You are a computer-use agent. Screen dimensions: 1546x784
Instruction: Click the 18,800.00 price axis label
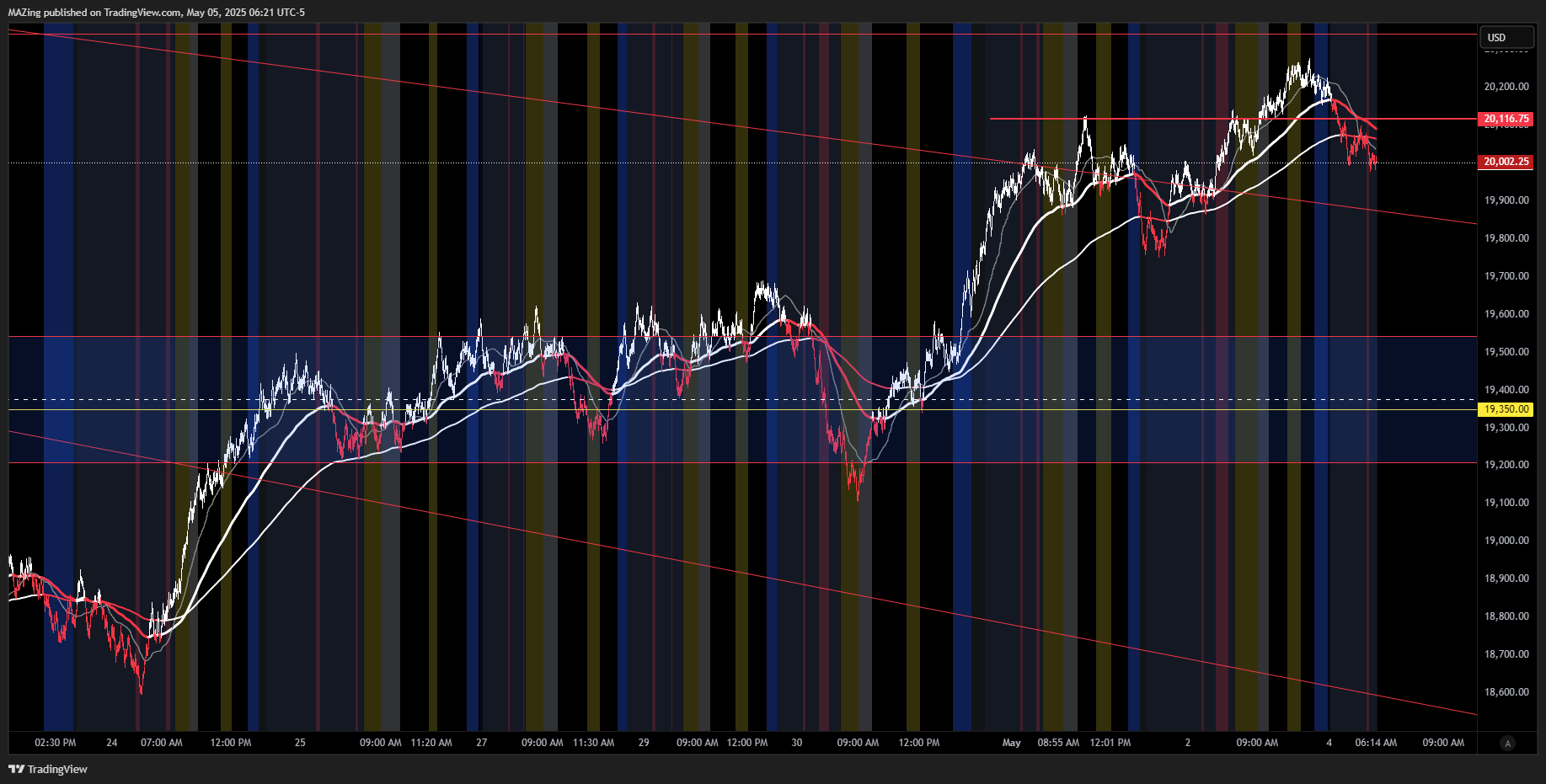point(1506,616)
